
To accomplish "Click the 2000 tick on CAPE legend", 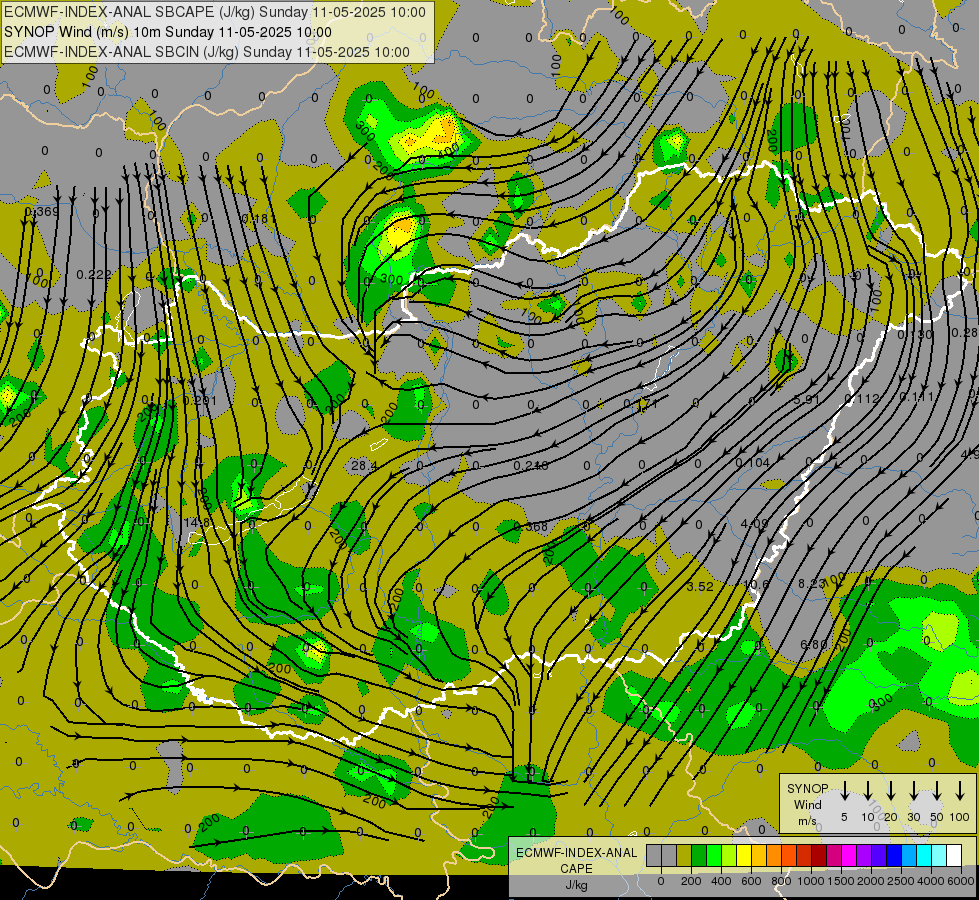I will pos(871,881).
